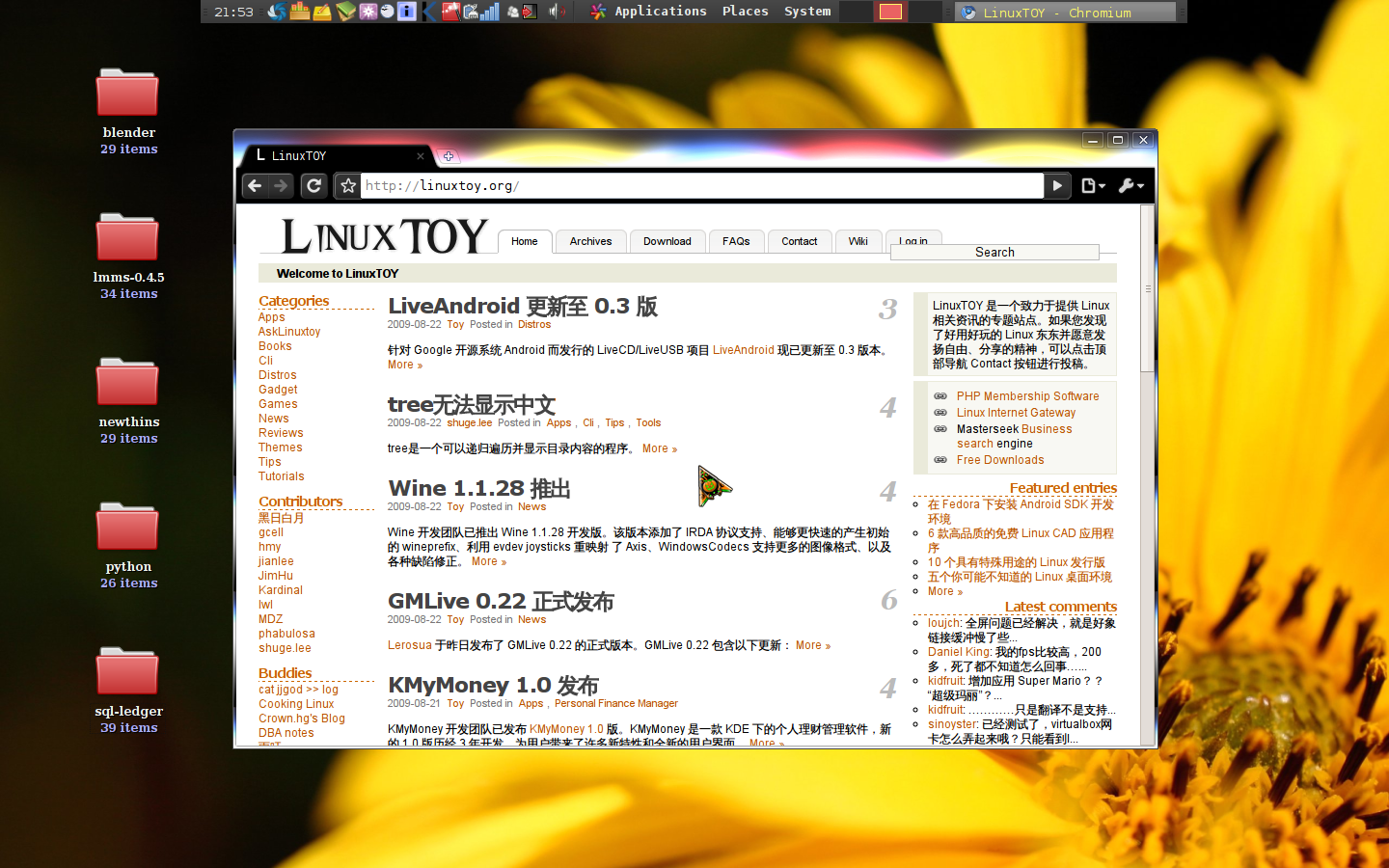Click the blue swirl icon in the top panel
The width and height of the screenshot is (1389, 868).
[277, 12]
